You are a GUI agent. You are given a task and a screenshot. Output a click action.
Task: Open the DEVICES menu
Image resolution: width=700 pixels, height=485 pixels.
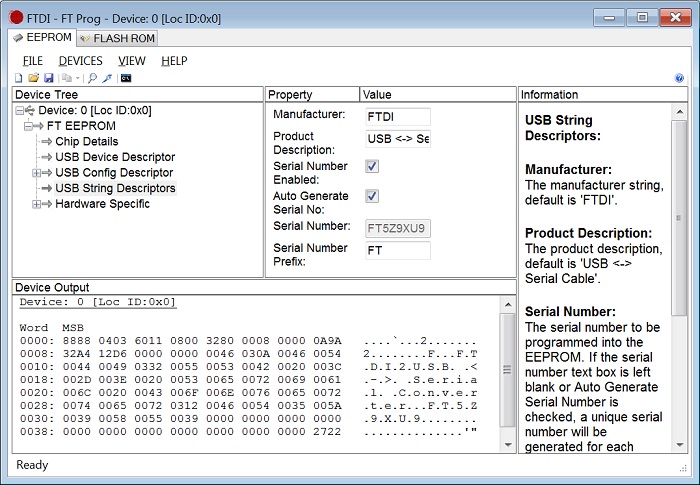coord(80,61)
